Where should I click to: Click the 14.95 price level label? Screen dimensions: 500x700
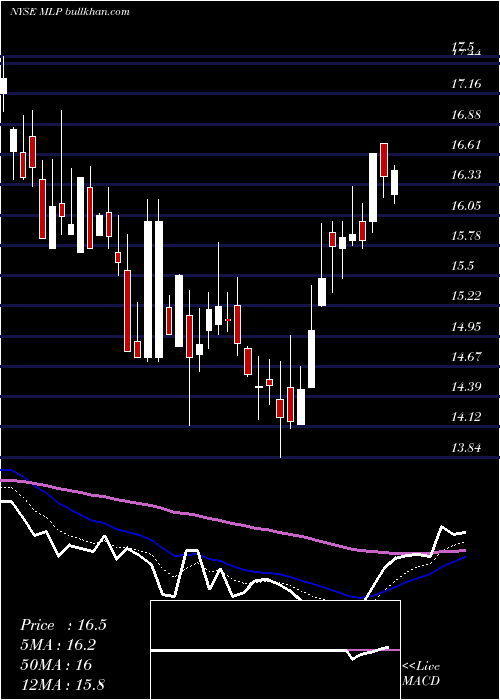click(466, 326)
